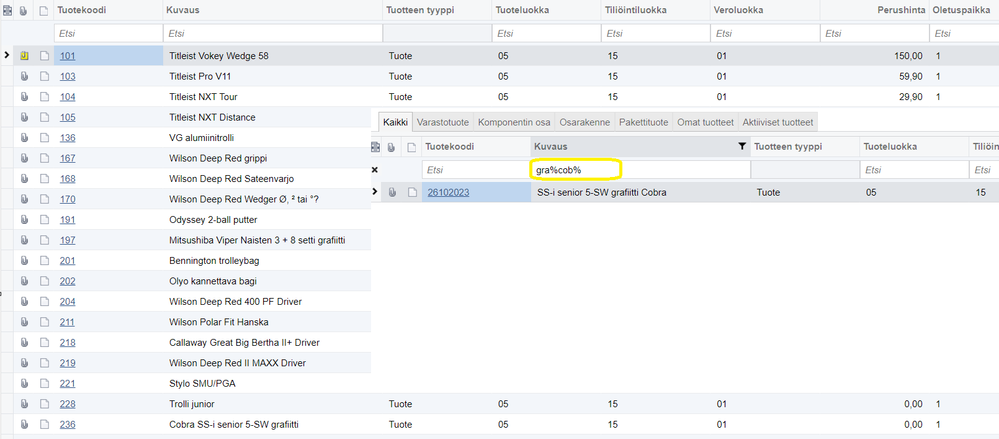Open product code link 197
The width and height of the screenshot is (999, 439).
point(68,240)
